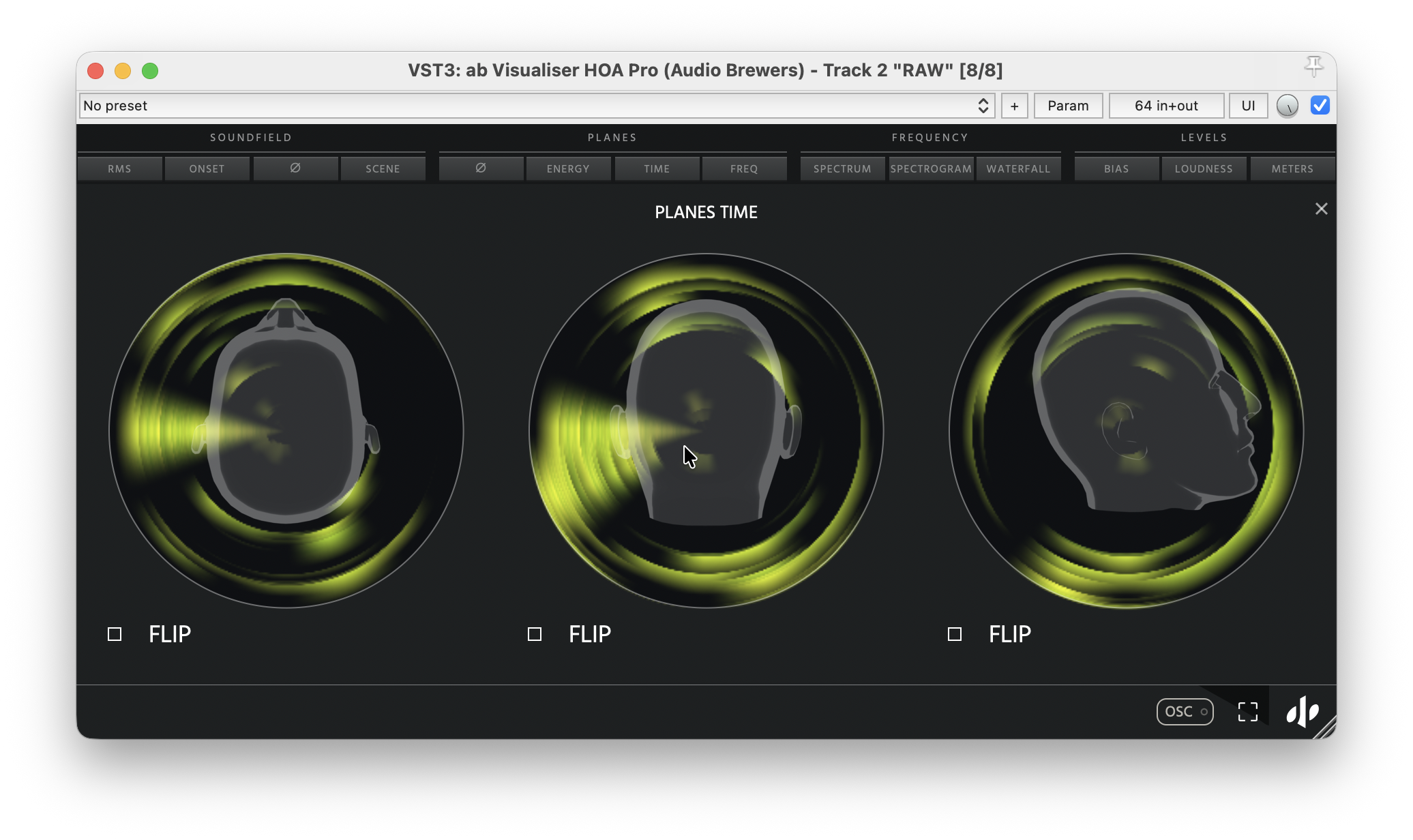Click the pin window icon
The image size is (1413, 840).
(1314, 67)
